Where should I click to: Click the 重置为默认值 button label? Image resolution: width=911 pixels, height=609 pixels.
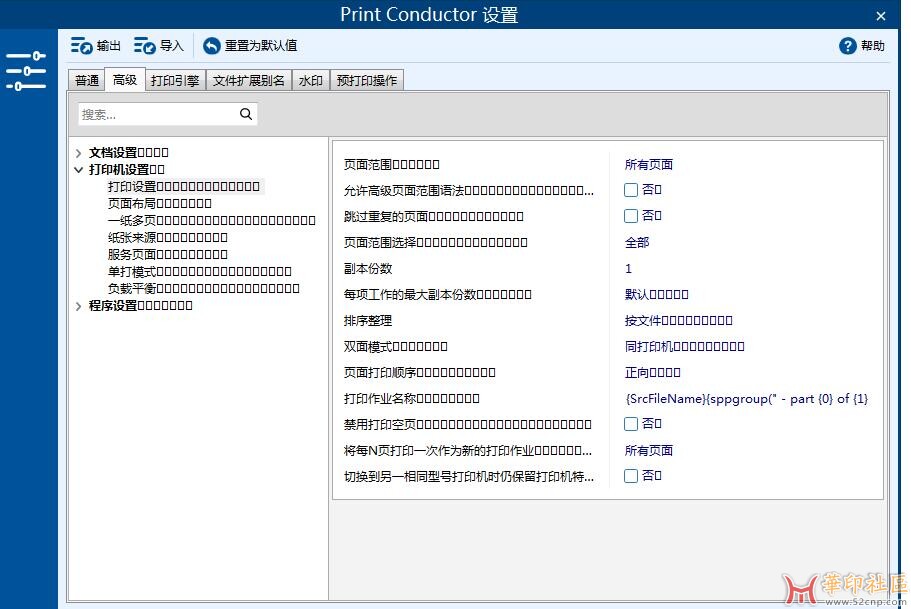point(261,45)
